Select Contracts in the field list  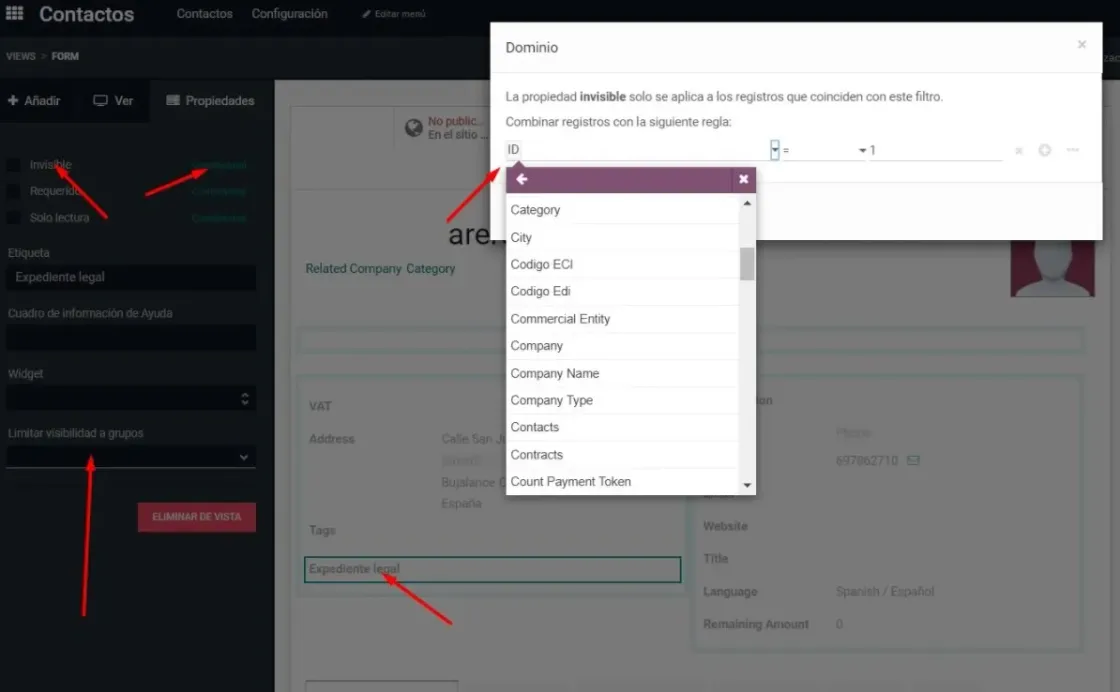622,454
